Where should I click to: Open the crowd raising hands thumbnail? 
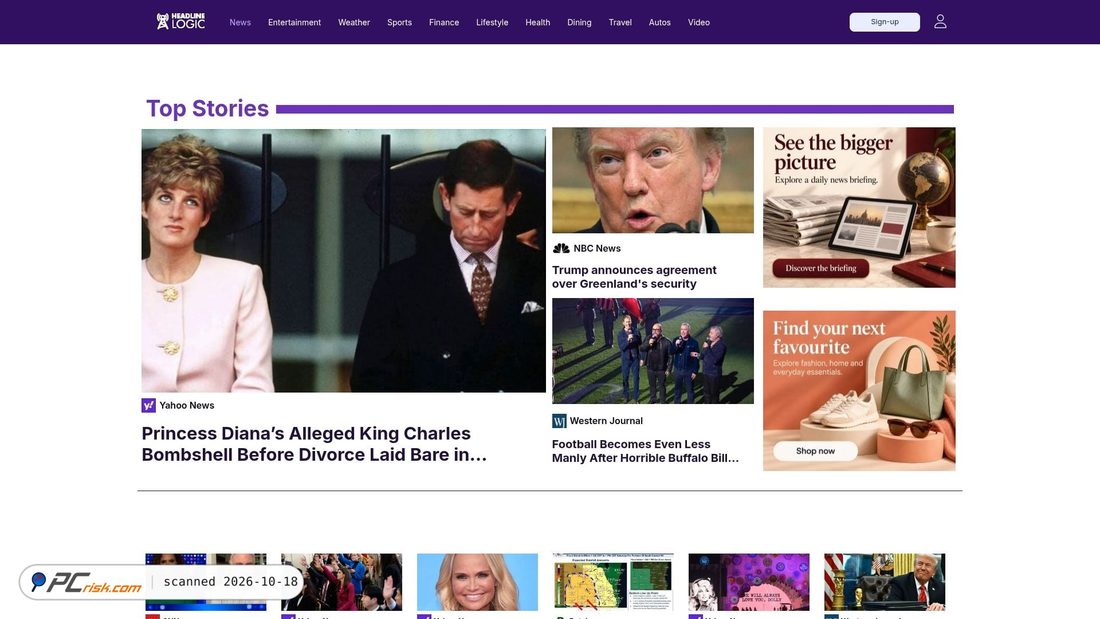342,582
